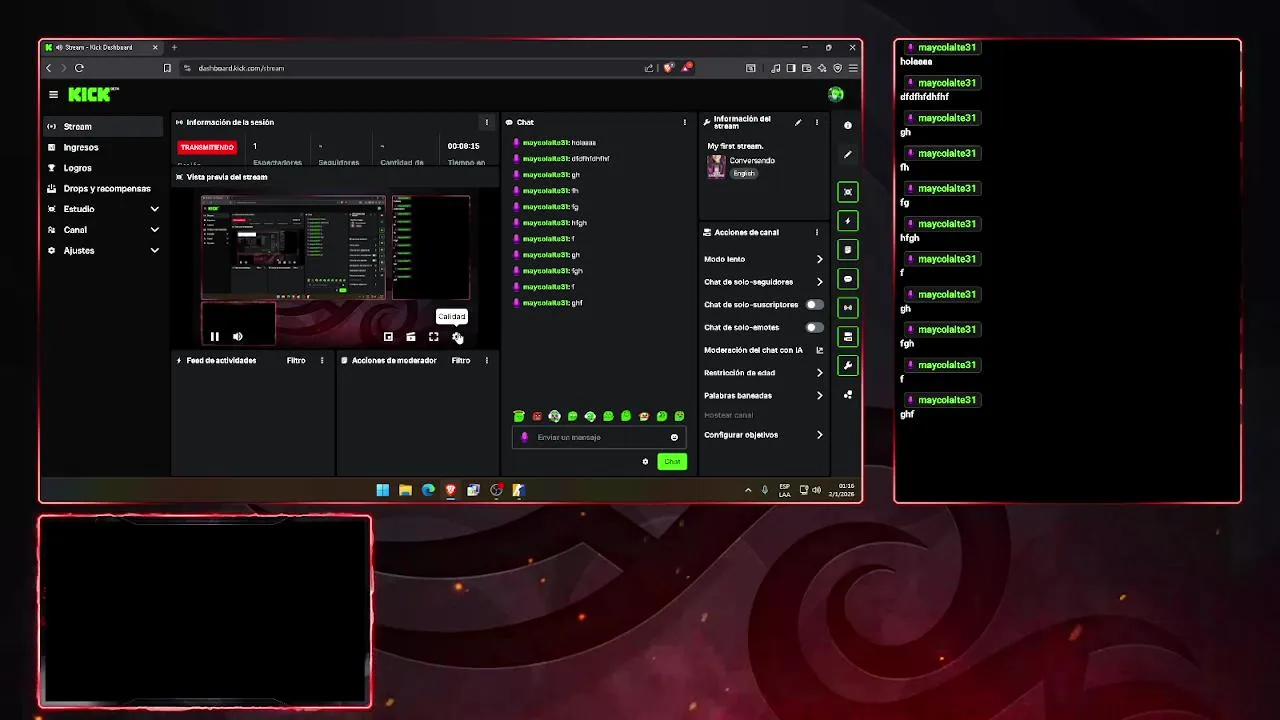The width and height of the screenshot is (1280, 720).
Task: Open Filtro in Acciones de moderador
Action: 461,360
